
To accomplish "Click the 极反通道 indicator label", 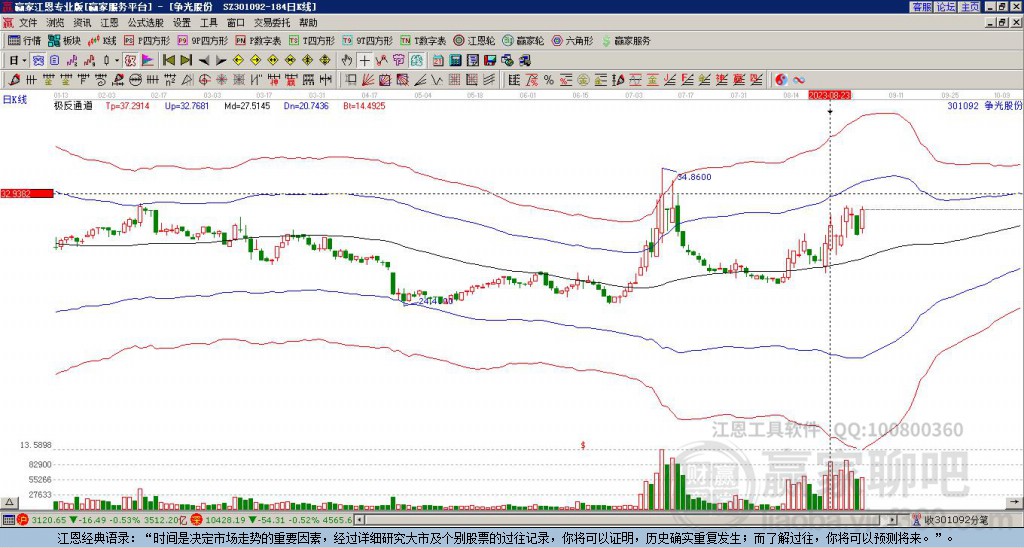I will [73, 105].
